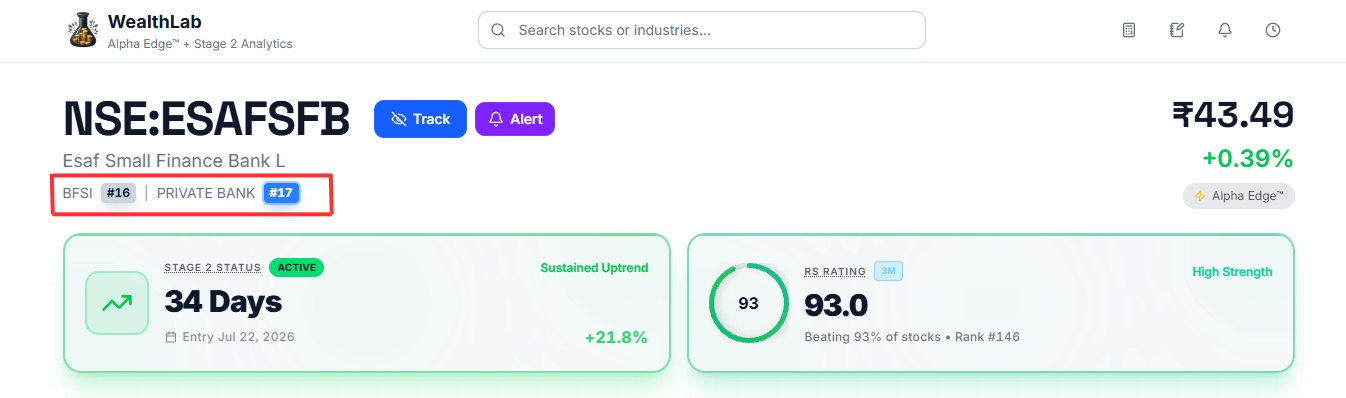
Task: Click the ACTIVE status pill
Action: [296, 267]
